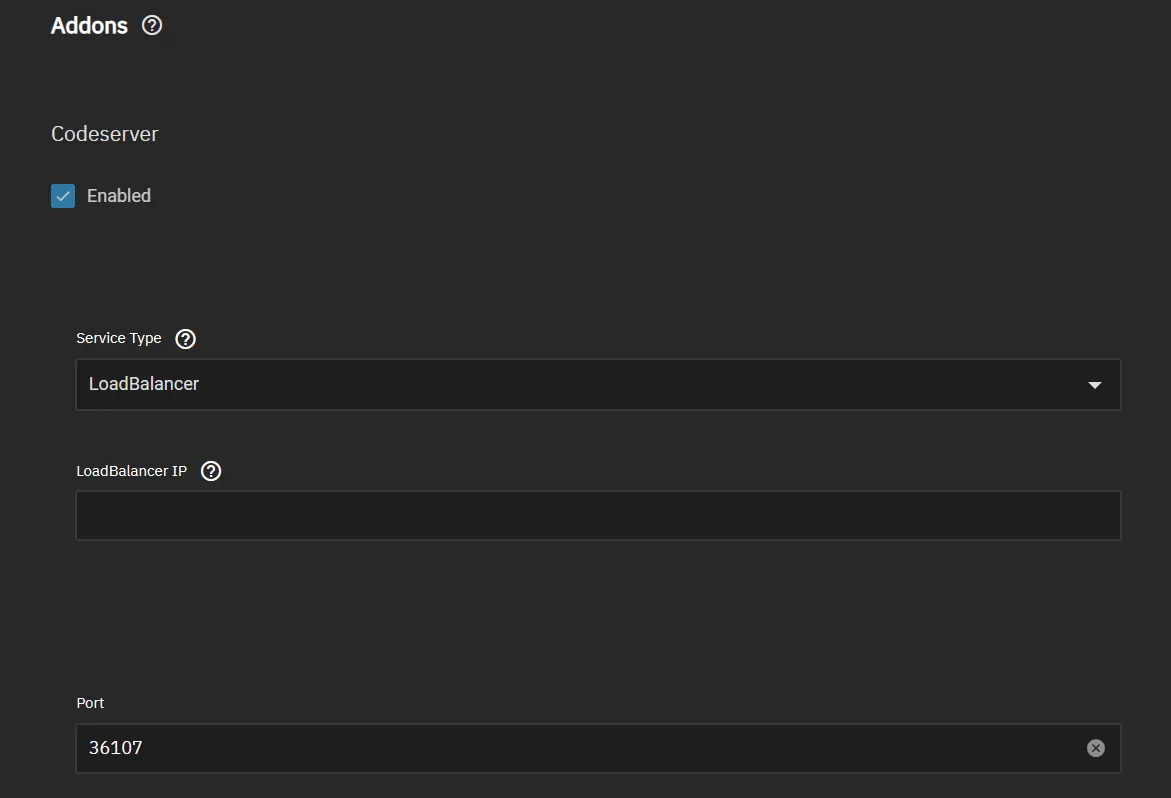
Task: Uncheck the Codeserver Enabled checkbox
Action: [63, 196]
